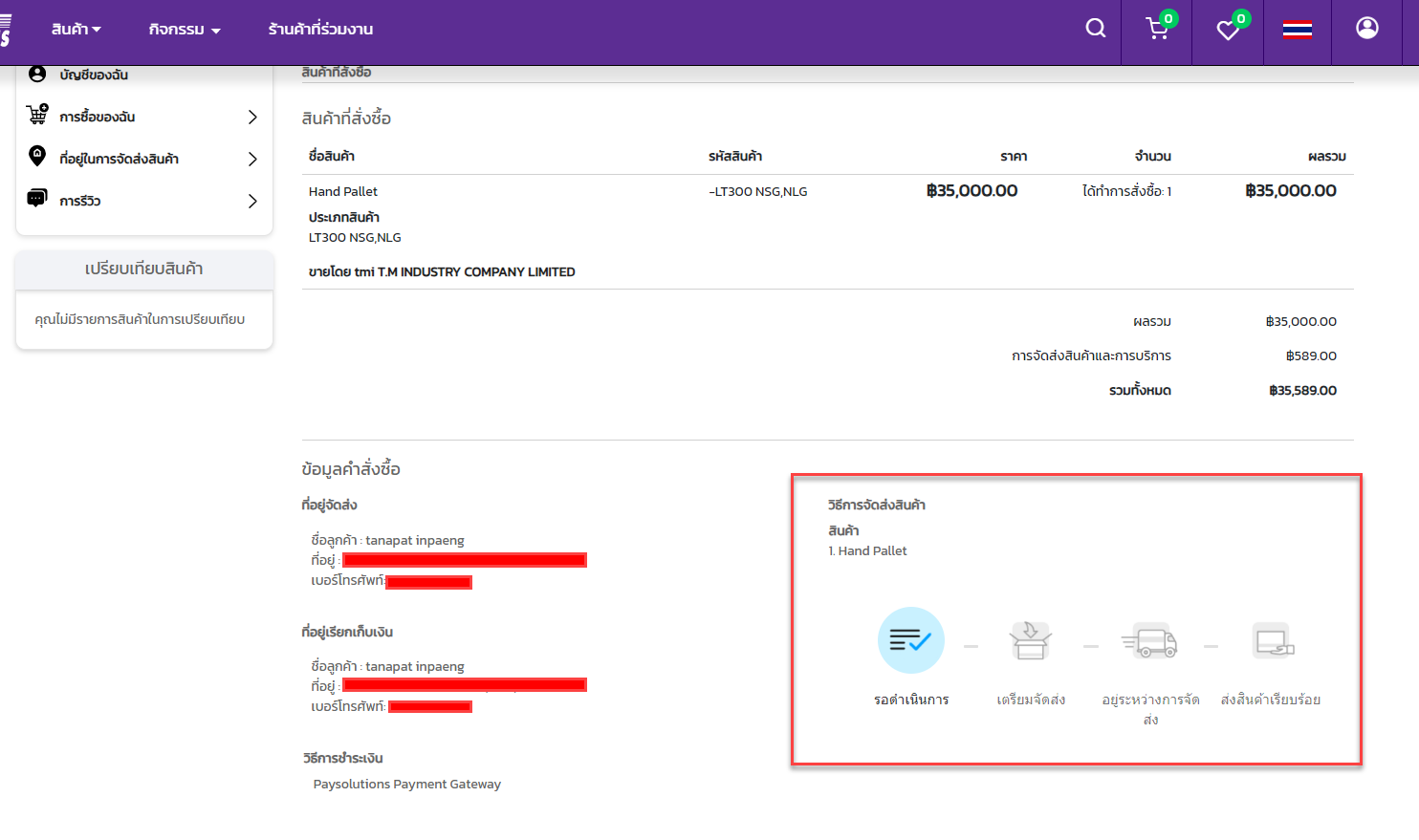
Task: Select บัญชีของฉัน in sidebar
Action: pyautogui.click(x=93, y=75)
